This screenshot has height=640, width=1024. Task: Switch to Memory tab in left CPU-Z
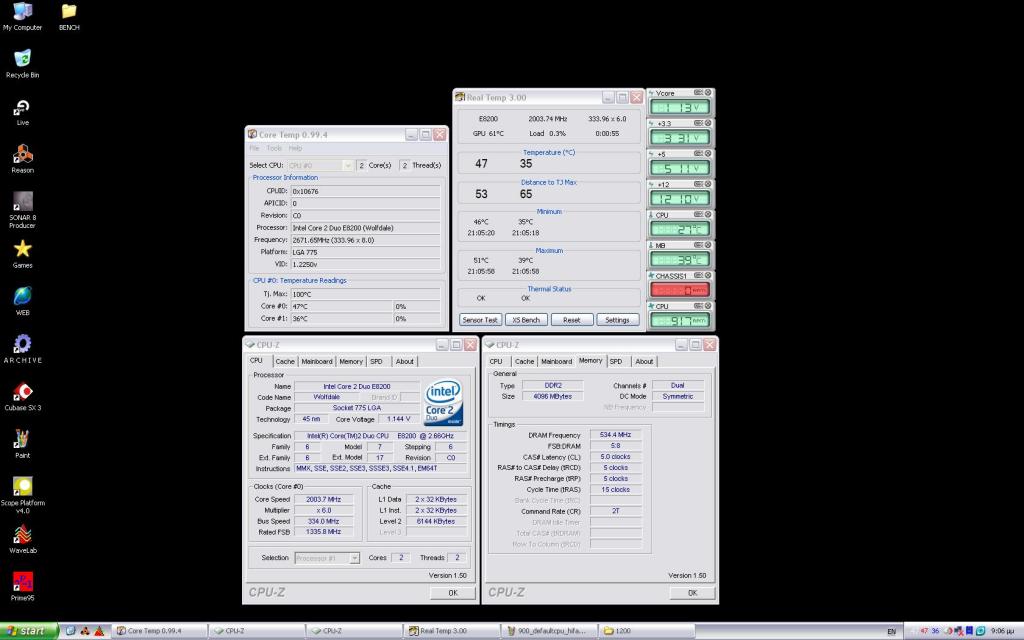351,361
